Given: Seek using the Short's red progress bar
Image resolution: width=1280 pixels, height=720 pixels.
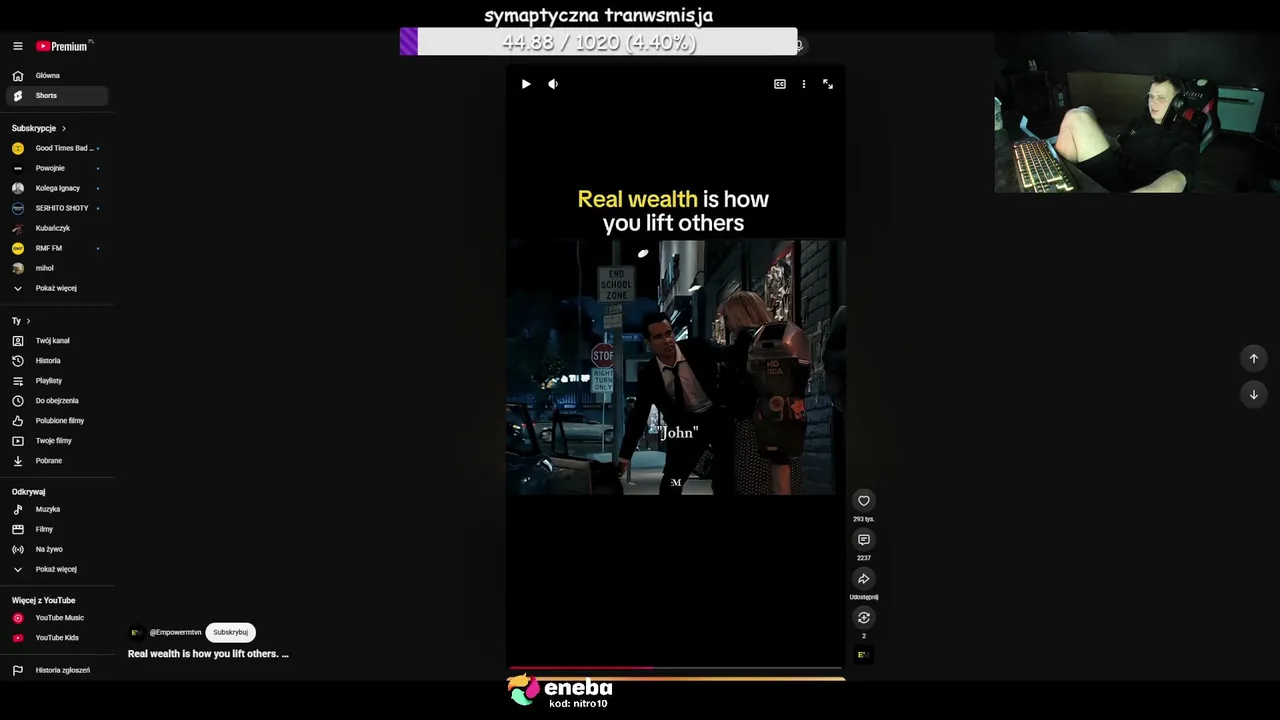Looking at the screenshot, I should pos(675,668).
